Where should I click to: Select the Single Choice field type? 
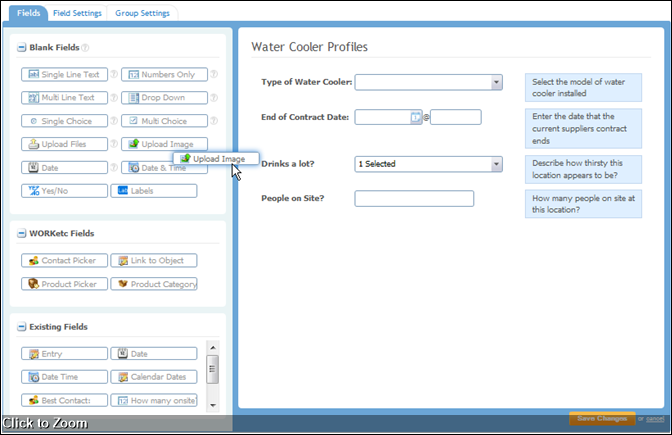65,121
